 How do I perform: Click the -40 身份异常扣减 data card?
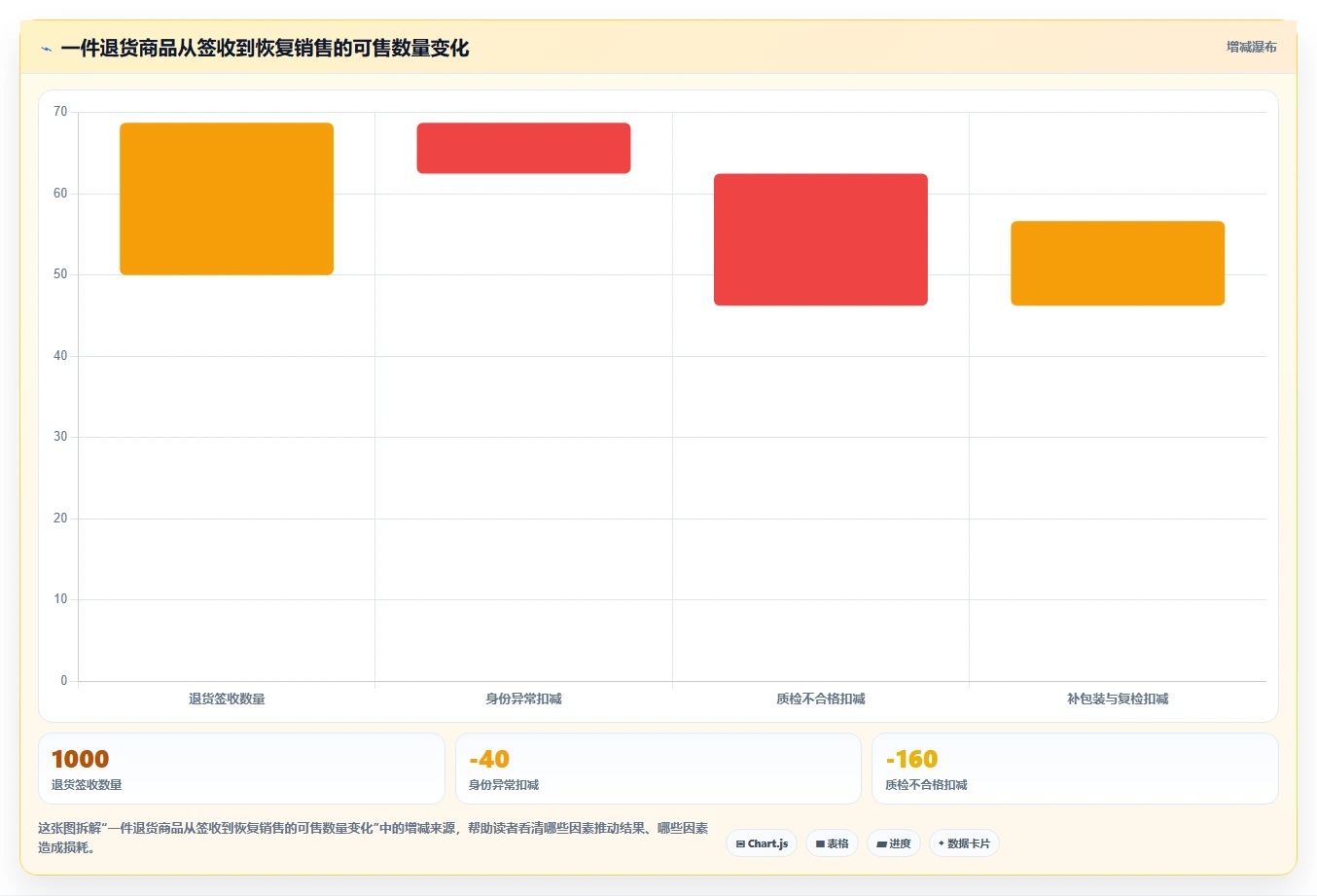pyautogui.click(x=658, y=769)
